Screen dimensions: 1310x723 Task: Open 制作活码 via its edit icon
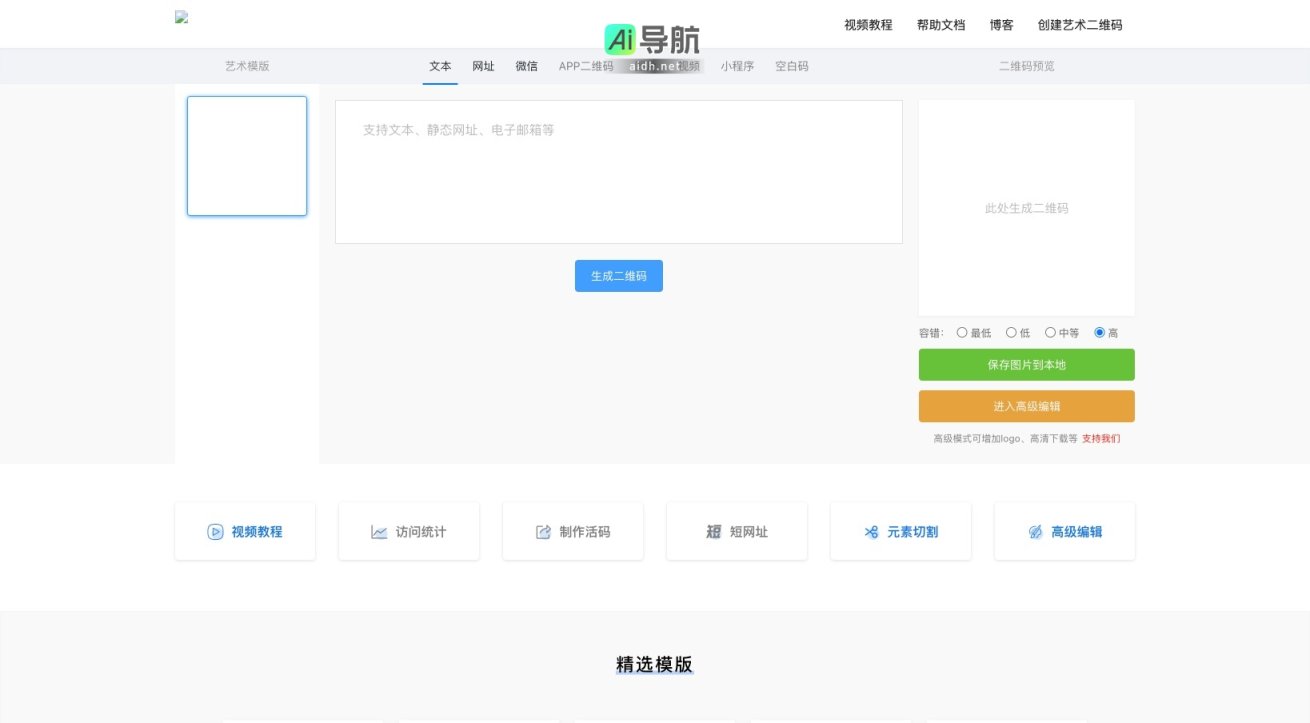pyautogui.click(x=543, y=531)
